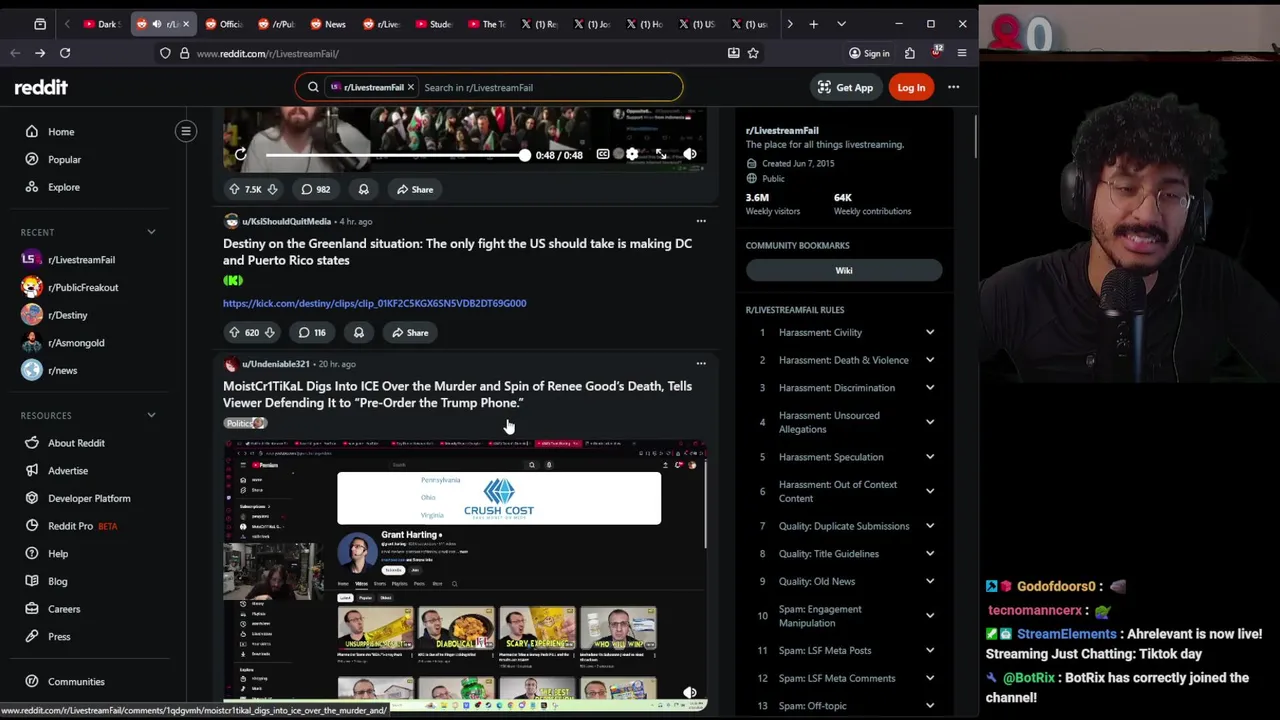Viewport: 1280px width, 720px height.
Task: Share the Destiny Greenland post
Action: (x=410, y=332)
